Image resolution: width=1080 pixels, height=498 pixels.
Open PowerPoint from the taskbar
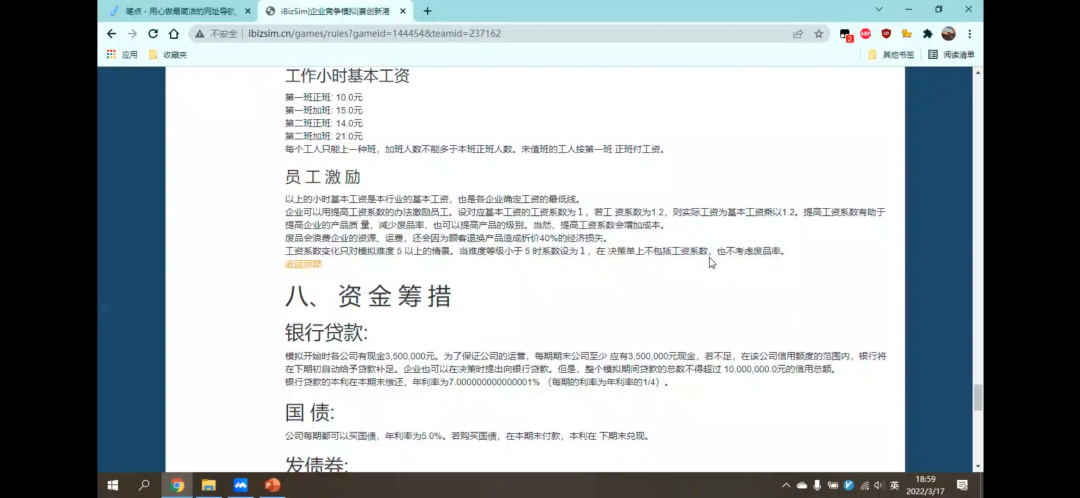[271, 485]
